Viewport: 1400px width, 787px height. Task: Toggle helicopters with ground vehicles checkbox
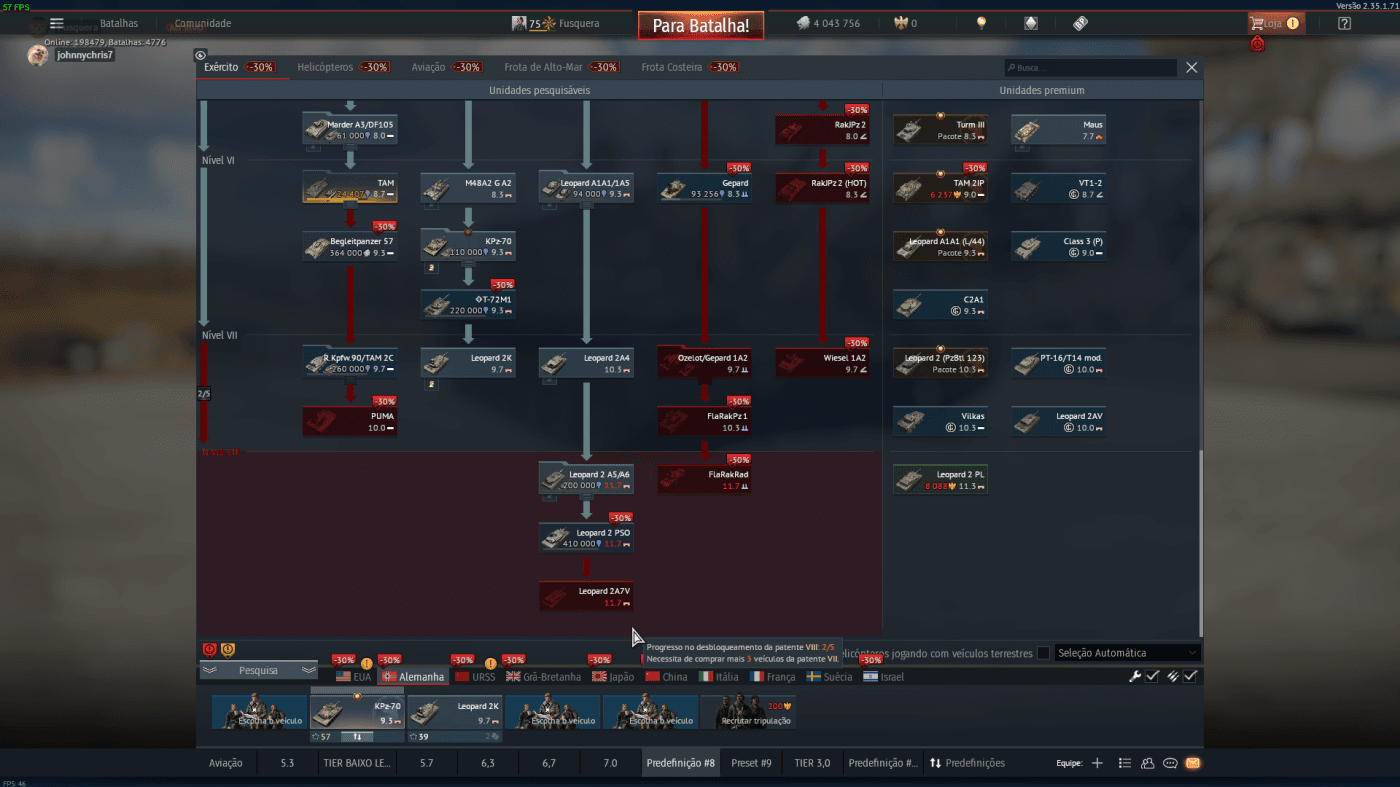point(1043,653)
